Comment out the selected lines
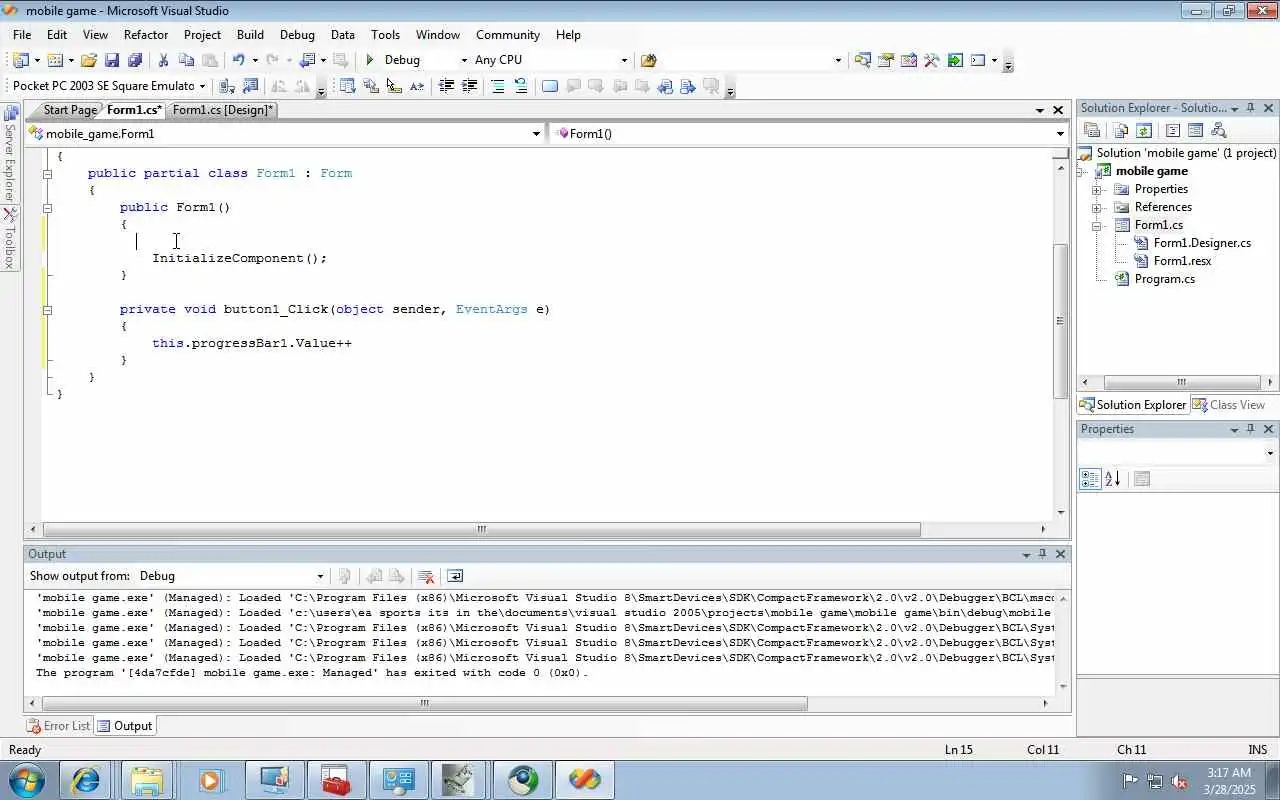This screenshot has width=1280, height=800. [497, 86]
